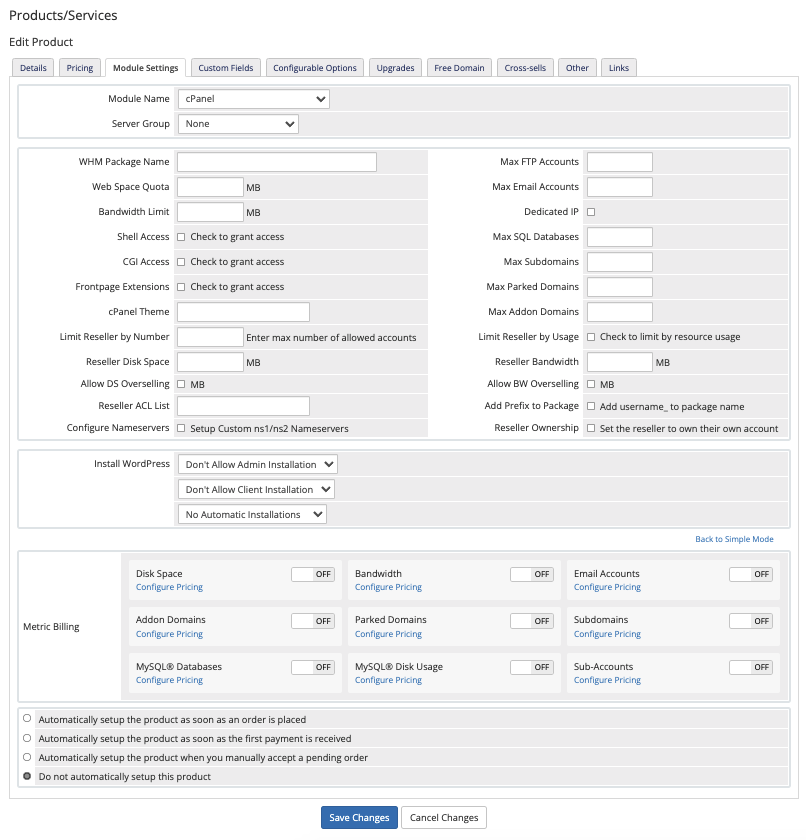Image resolution: width=806 pixels, height=840 pixels.
Task: Switch on Parked Domains metric billing
Action: point(532,621)
